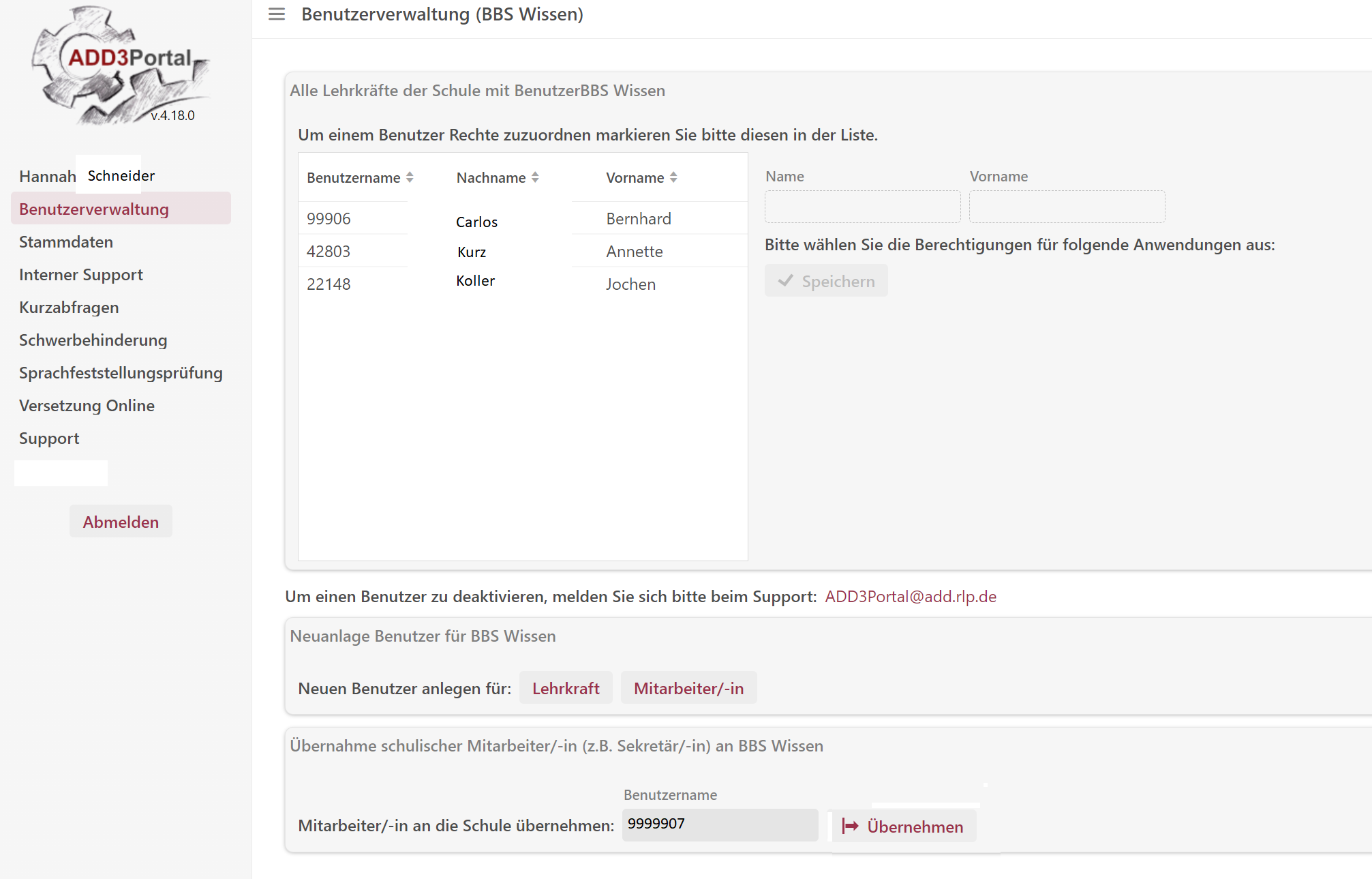Open Schwerbehinderung section

93,340
